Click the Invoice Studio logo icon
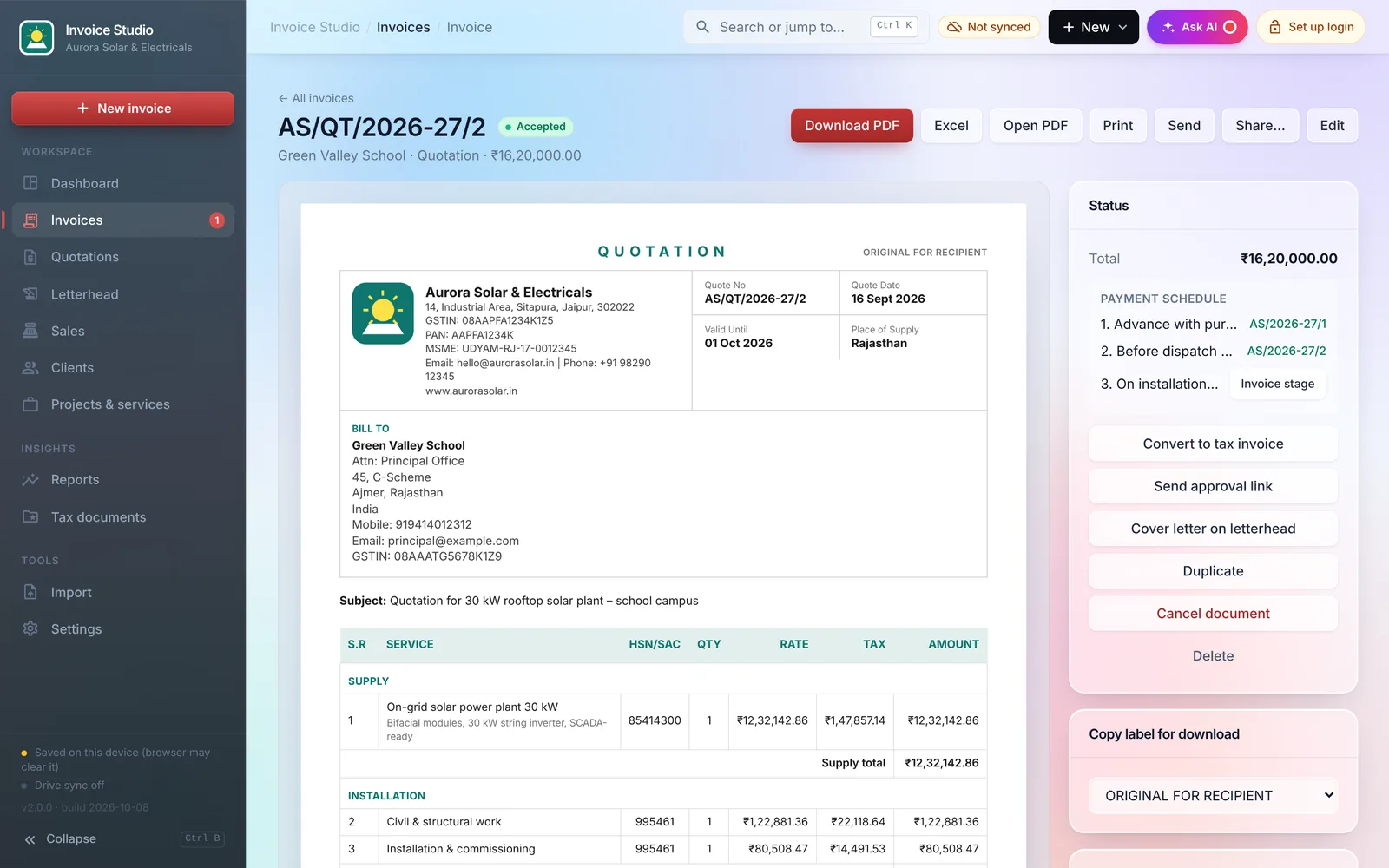Image resolution: width=1389 pixels, height=868 pixels. pos(36,37)
